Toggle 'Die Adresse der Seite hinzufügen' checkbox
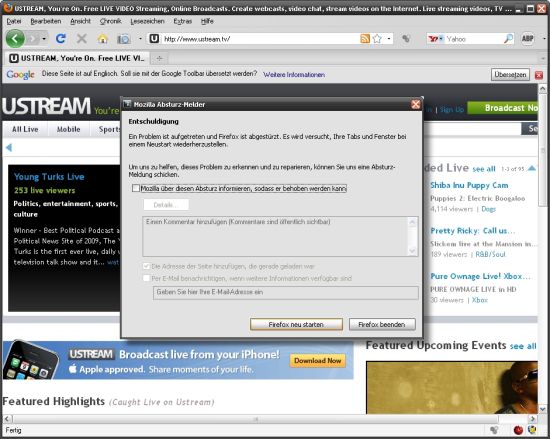Viewport: 550px width, 439px height. (146, 266)
